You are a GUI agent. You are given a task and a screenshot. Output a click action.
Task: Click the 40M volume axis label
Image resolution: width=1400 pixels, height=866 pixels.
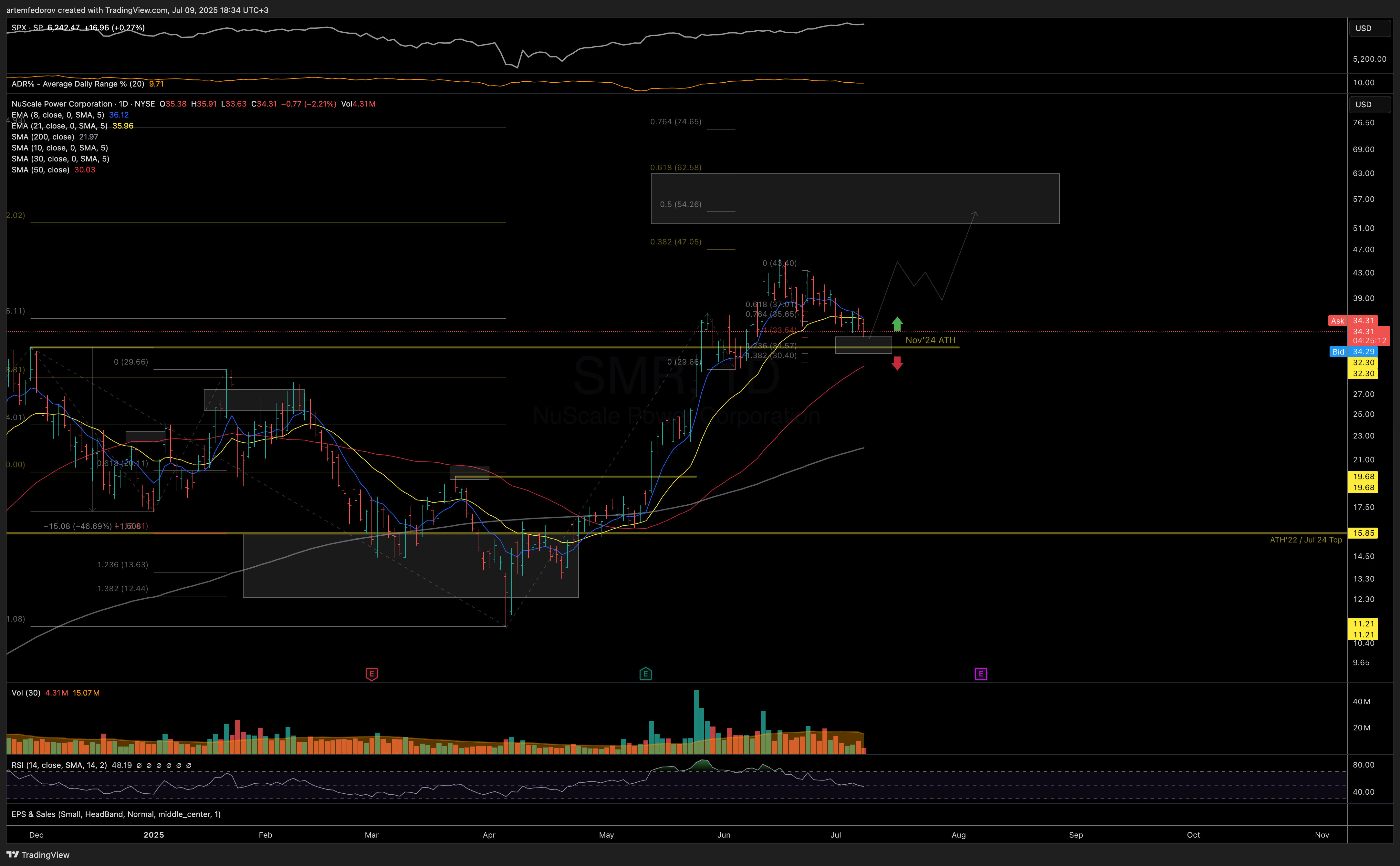point(1362,701)
